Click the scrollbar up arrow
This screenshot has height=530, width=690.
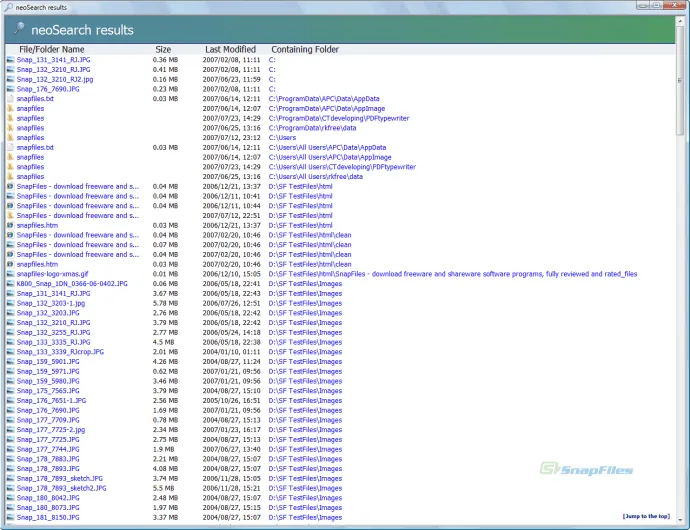click(680, 20)
